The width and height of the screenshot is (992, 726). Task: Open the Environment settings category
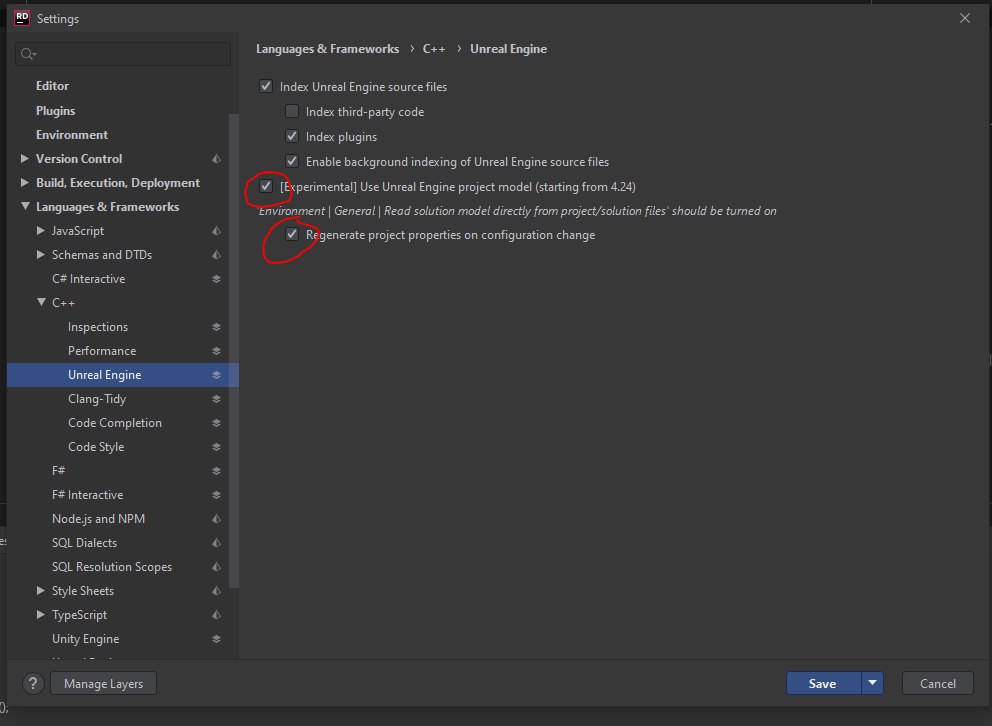72,135
